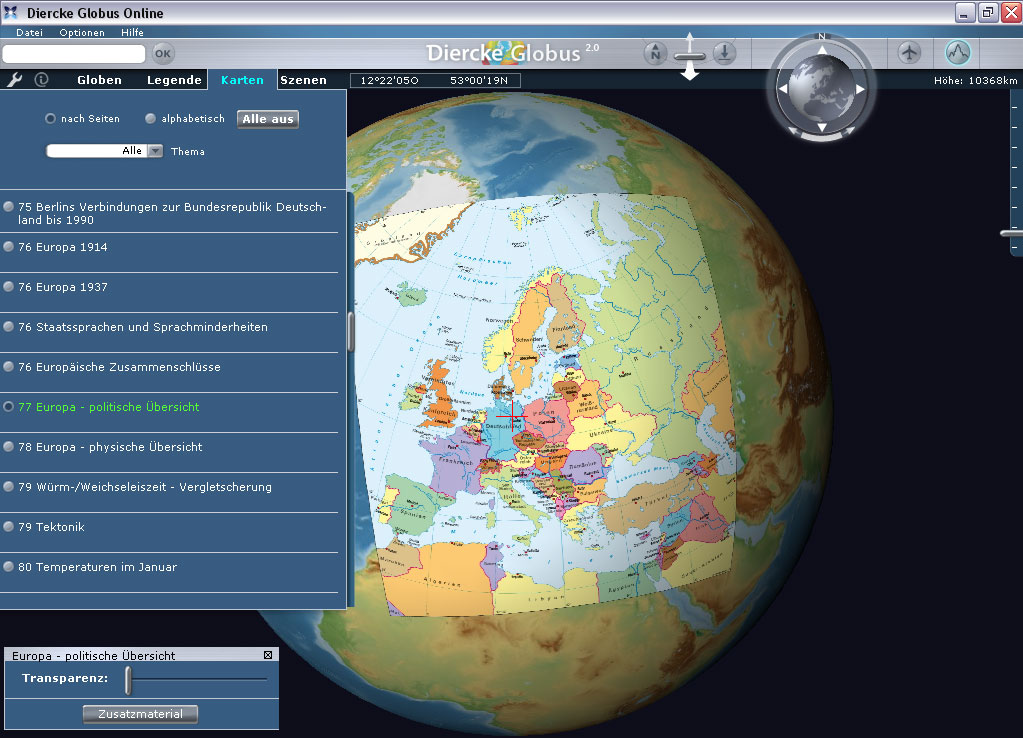Select the 'alphabetisch' sort option
1023x738 pixels.
[x=151, y=119]
